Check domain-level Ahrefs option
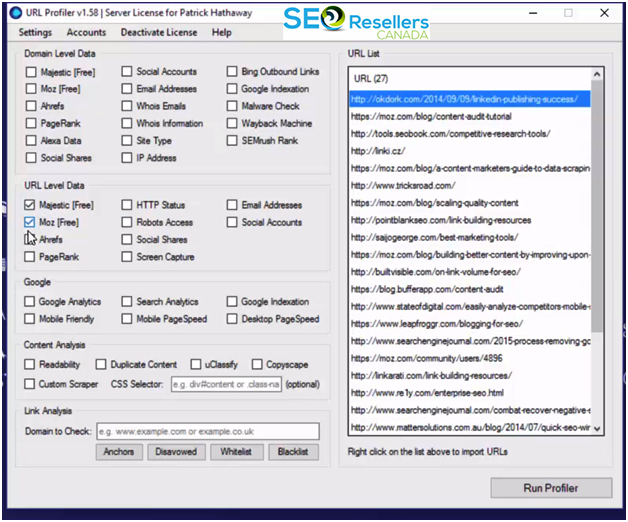 (31, 106)
